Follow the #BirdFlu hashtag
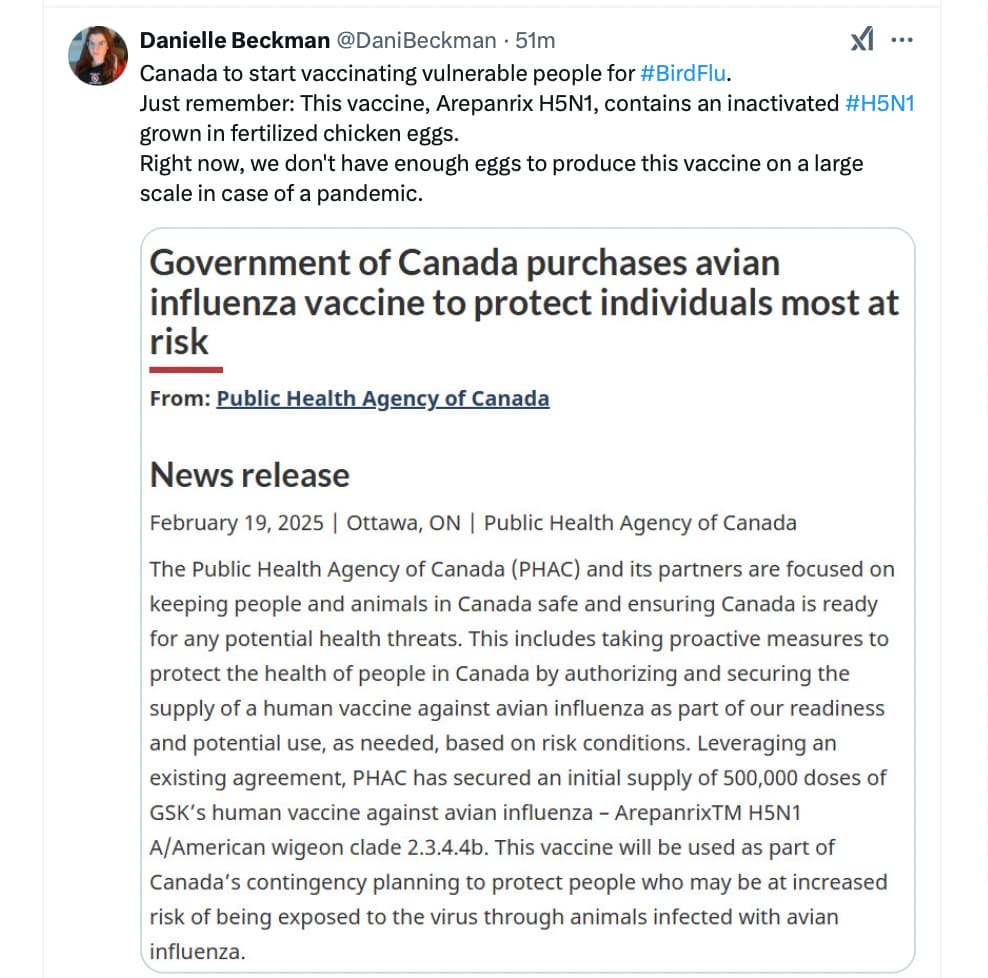The width and height of the screenshot is (988, 978). tap(683, 74)
